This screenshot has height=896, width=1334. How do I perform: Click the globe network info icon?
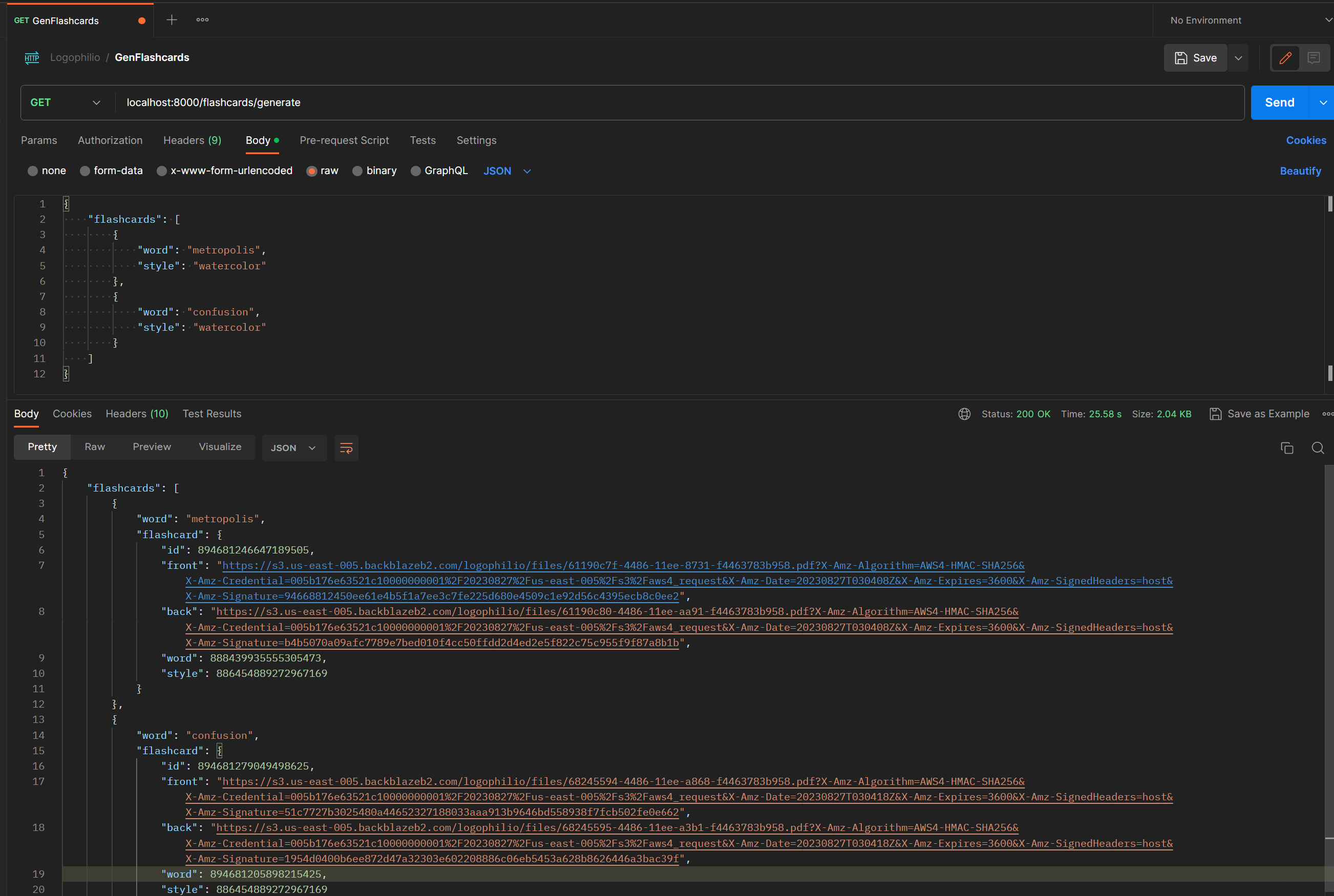(964, 414)
